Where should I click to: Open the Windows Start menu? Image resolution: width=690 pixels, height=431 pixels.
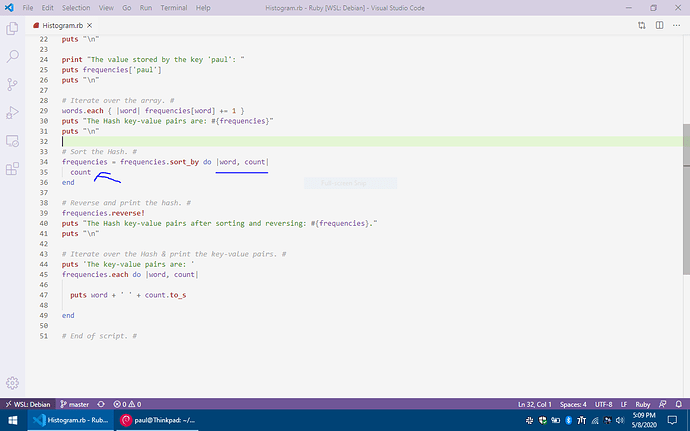(12, 420)
